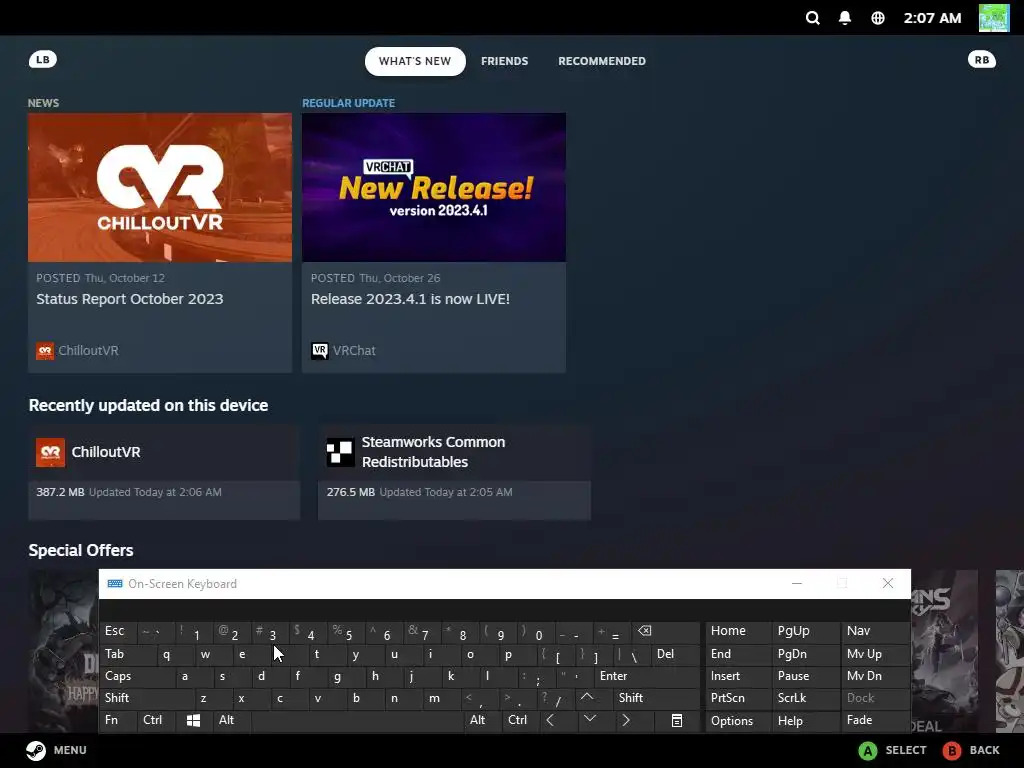Tap the context menu key icon
1024x768 pixels.
[677, 720]
